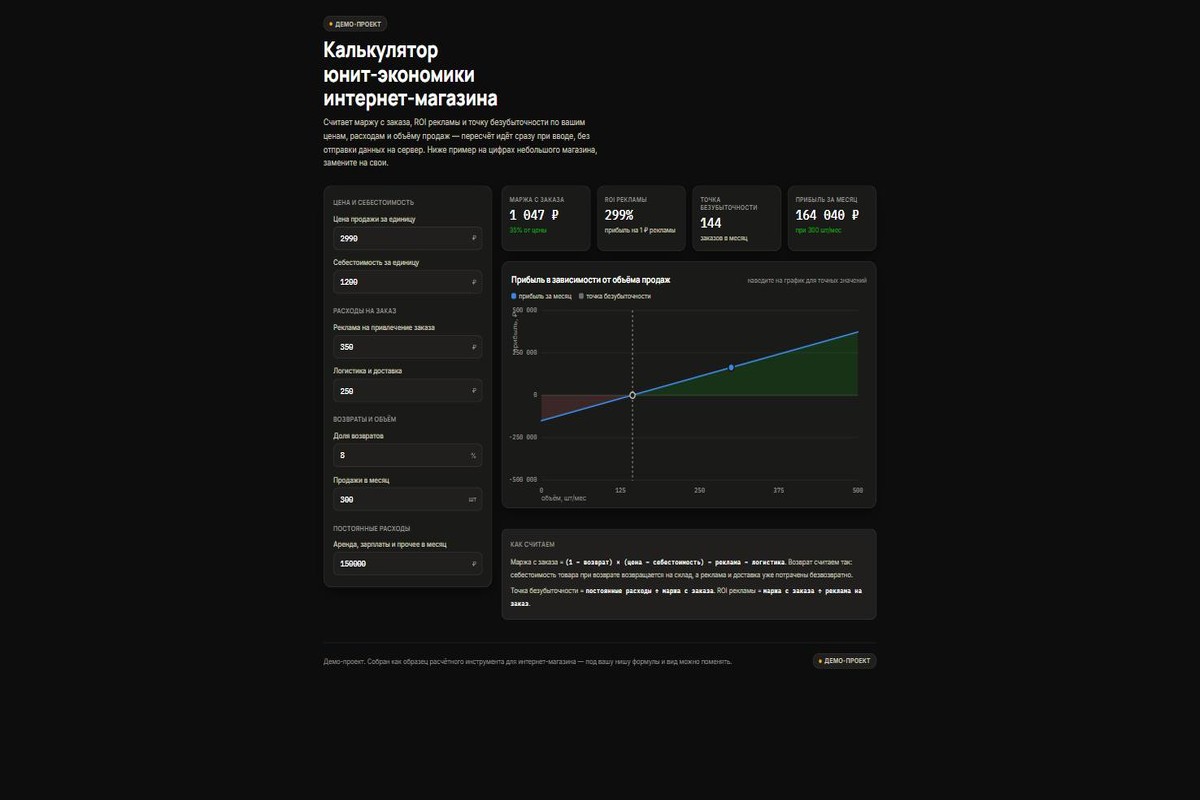Click the прибыль на 1 ₽ рекламы caption
Viewport: 1200px width, 800px height.
[640, 230]
